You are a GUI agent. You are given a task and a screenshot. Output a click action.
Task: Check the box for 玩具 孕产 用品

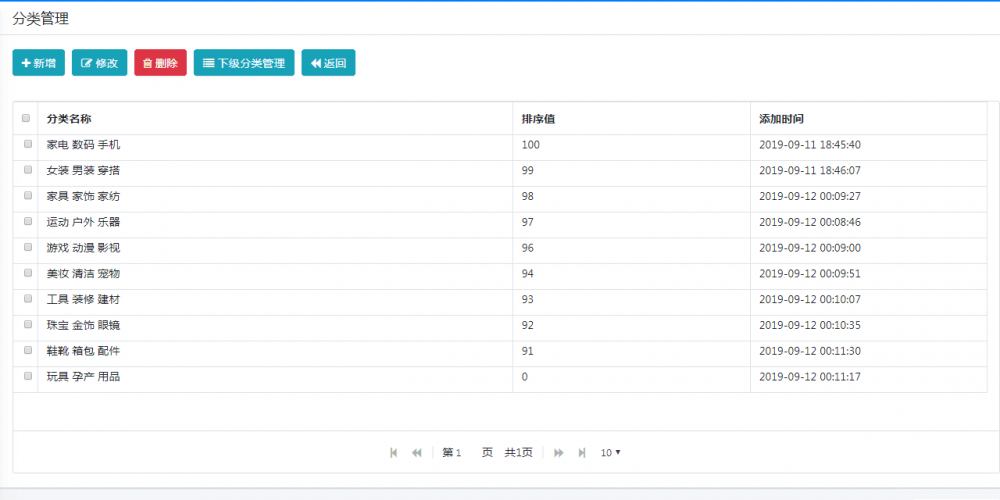(x=28, y=376)
